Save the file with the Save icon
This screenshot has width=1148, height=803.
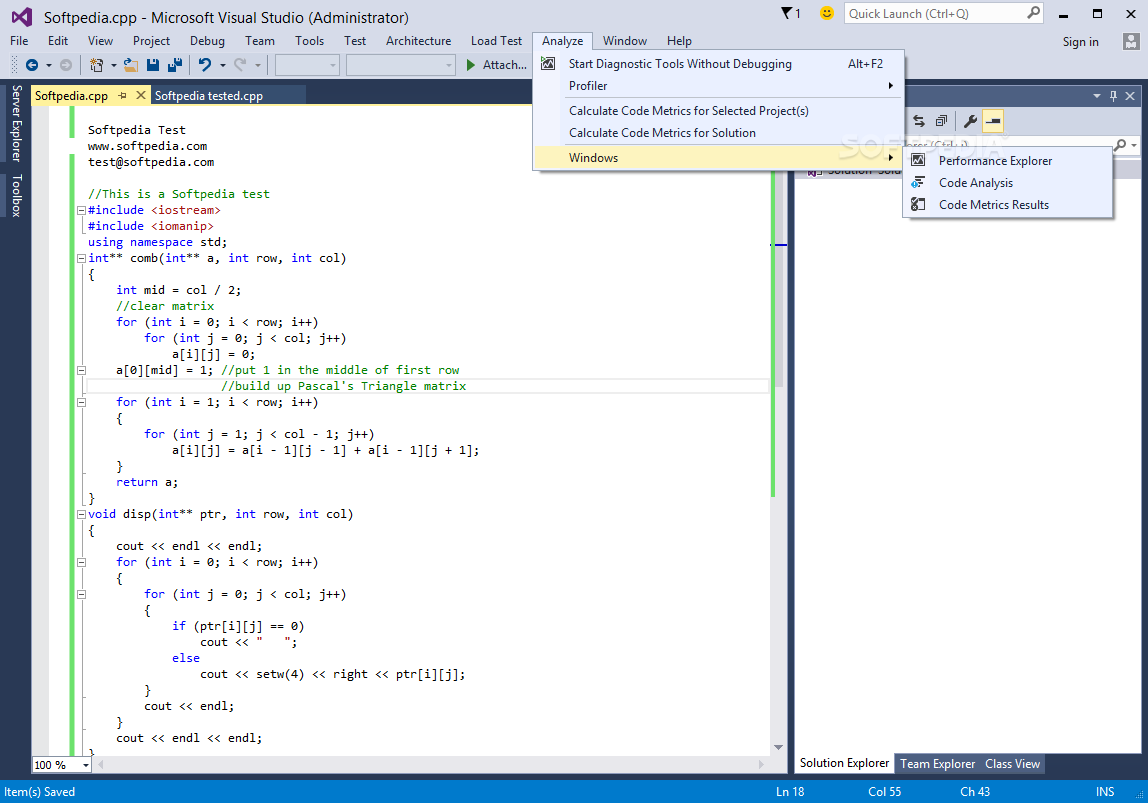pyautogui.click(x=153, y=65)
